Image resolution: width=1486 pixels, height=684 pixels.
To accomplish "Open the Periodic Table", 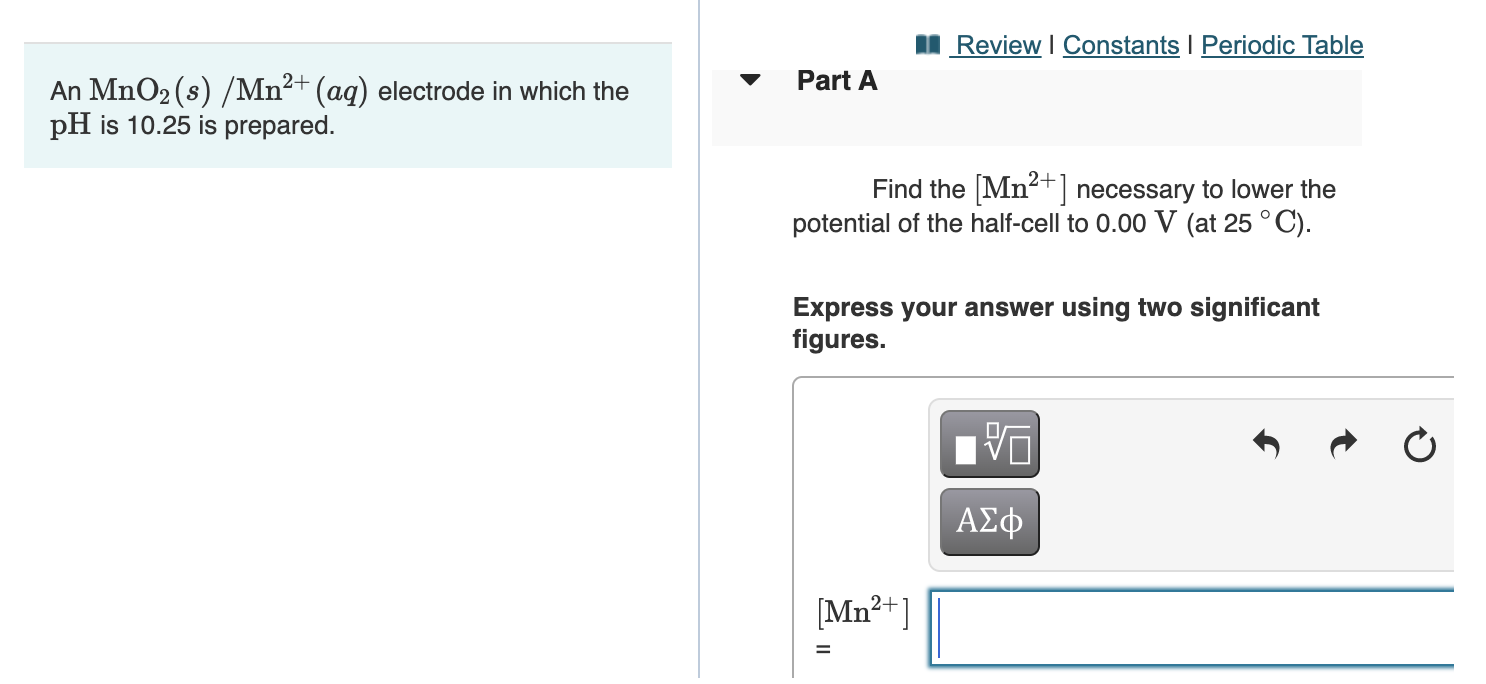I will point(1282,45).
